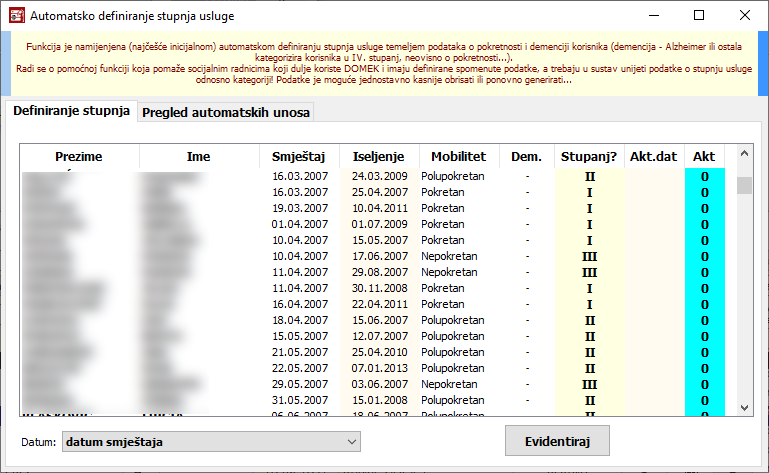Maximize the Automatsko definiranje window
The width and height of the screenshot is (769, 473).
click(x=699, y=16)
